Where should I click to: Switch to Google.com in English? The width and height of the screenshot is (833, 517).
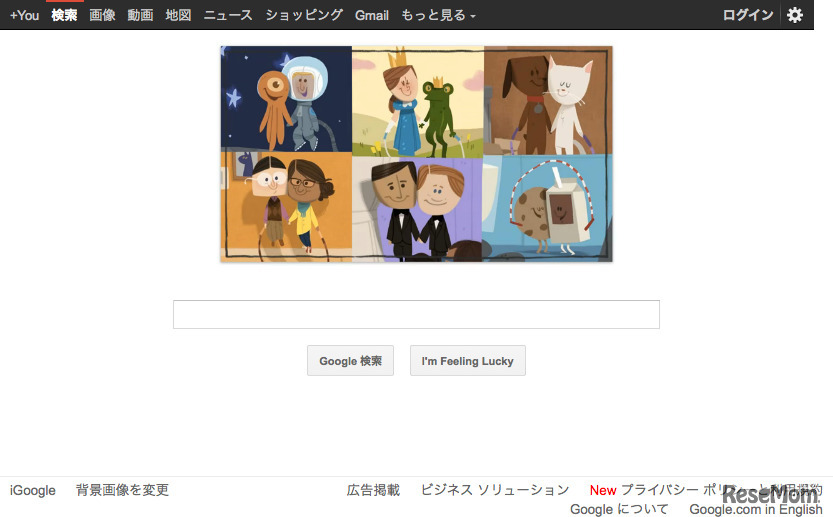tap(756, 509)
